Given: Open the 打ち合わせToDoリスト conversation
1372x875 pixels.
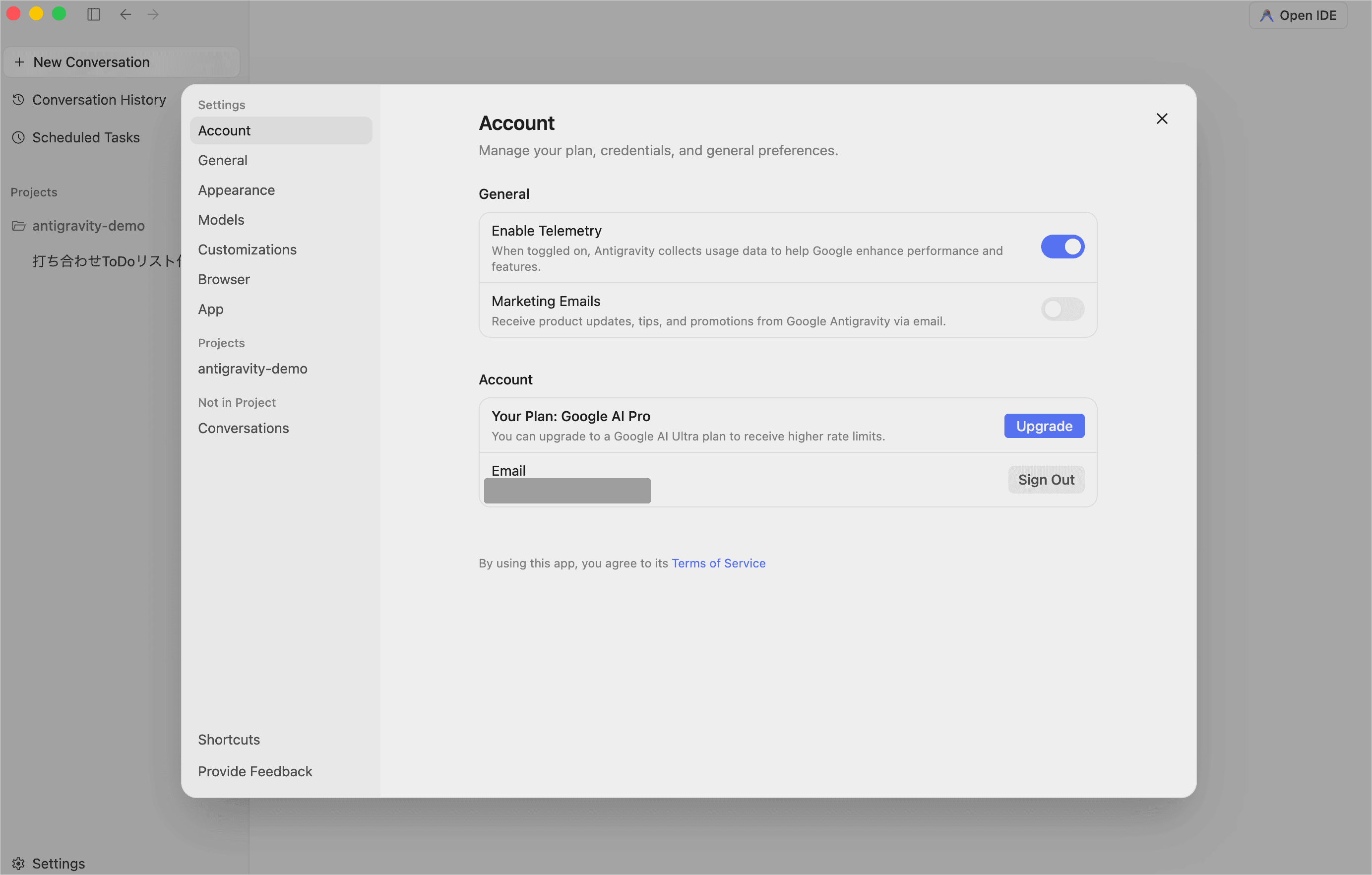Looking at the screenshot, I should 107,261.
